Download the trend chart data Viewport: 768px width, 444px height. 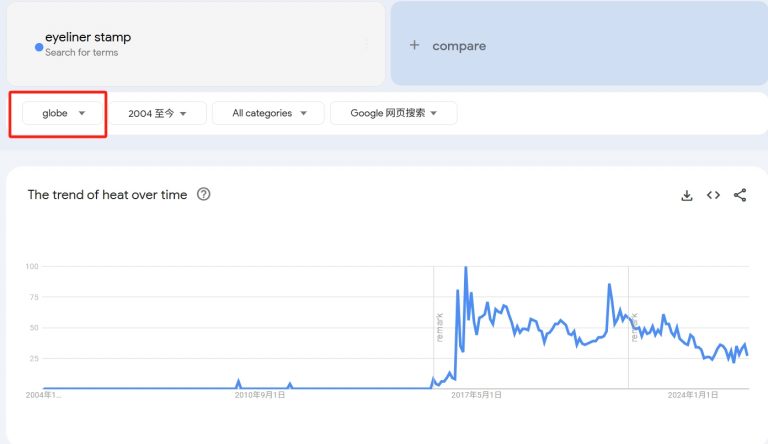click(x=687, y=196)
